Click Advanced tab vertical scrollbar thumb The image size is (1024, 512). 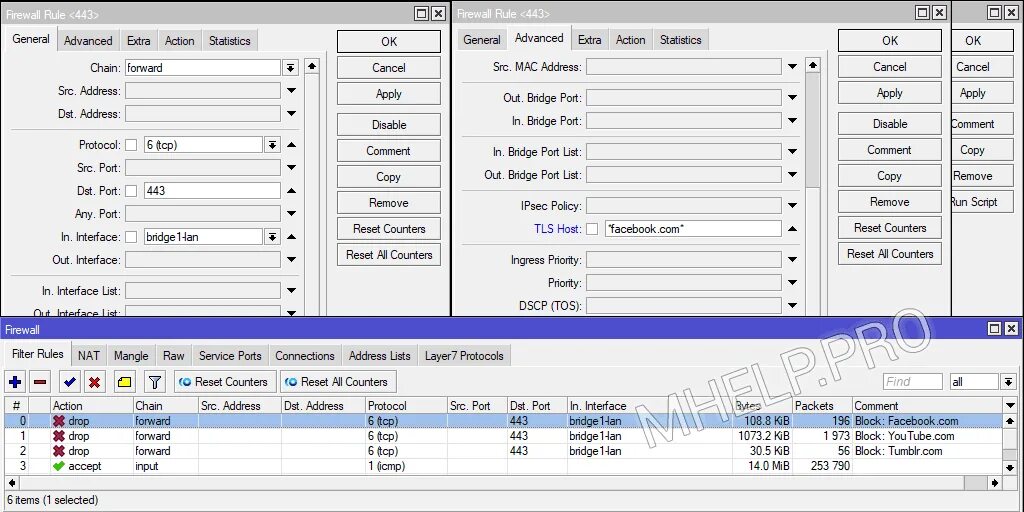tap(812, 131)
